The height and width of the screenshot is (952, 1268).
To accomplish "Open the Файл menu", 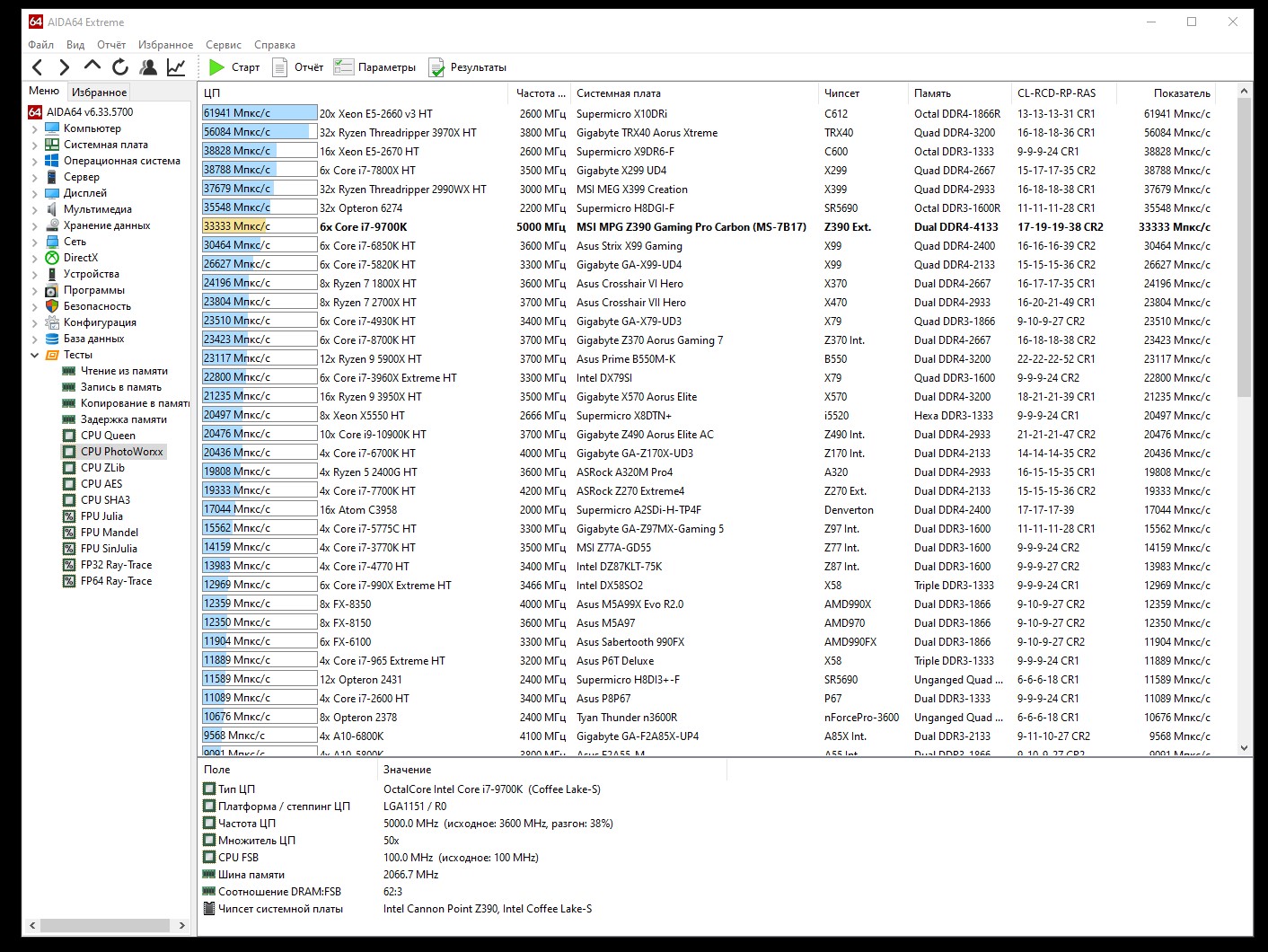I will [41, 45].
